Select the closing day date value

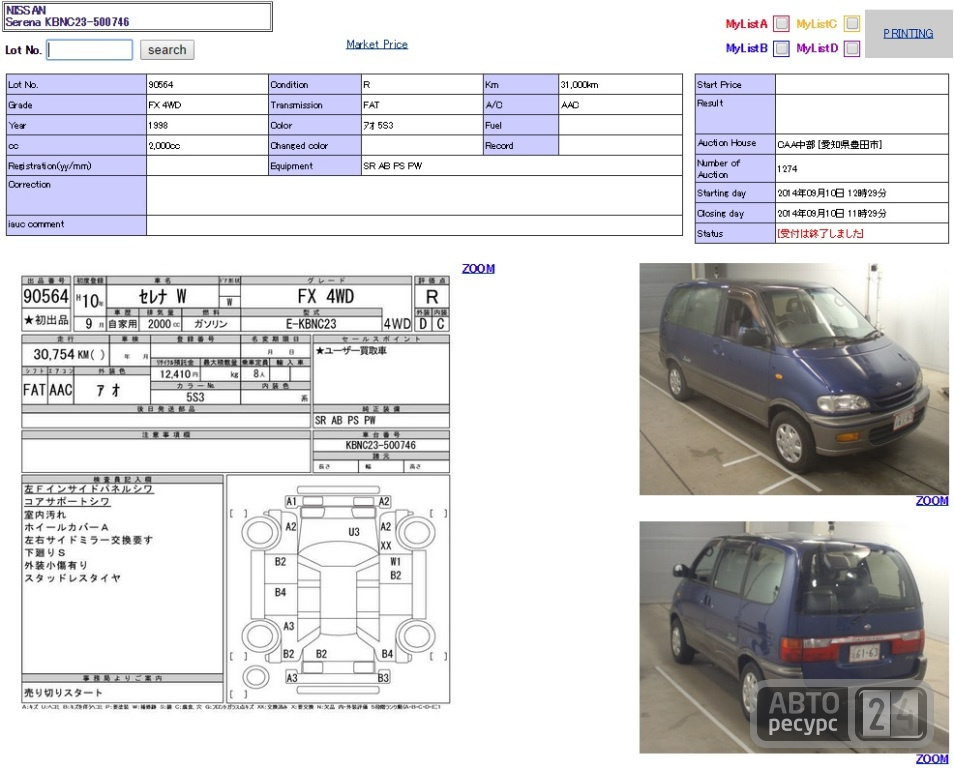[x=832, y=214]
